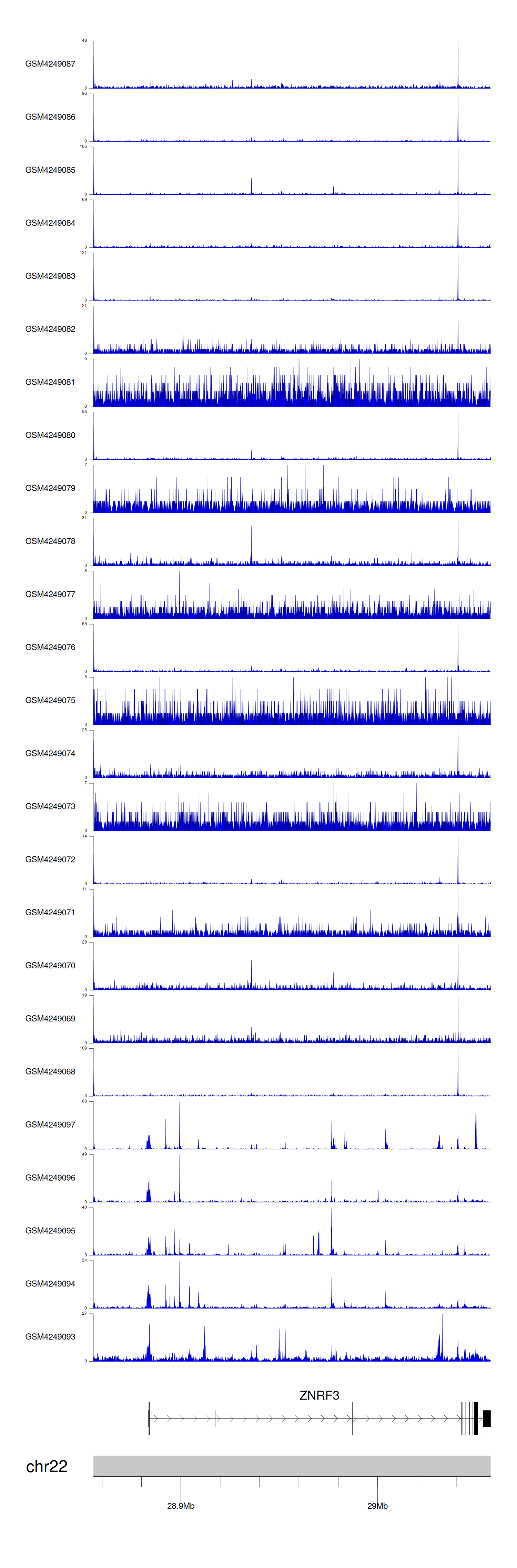This screenshot has height=1568, width=517.
Task: Click the chr22 chromosome label
Action: pyautogui.click(x=46, y=1466)
